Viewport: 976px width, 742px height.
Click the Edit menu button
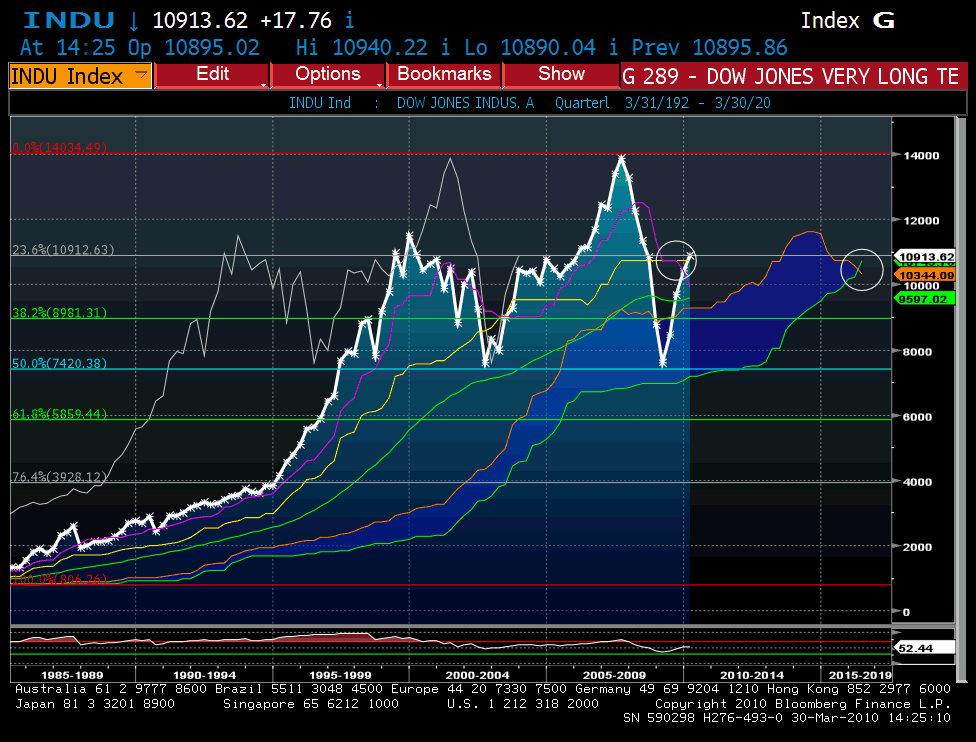212,75
